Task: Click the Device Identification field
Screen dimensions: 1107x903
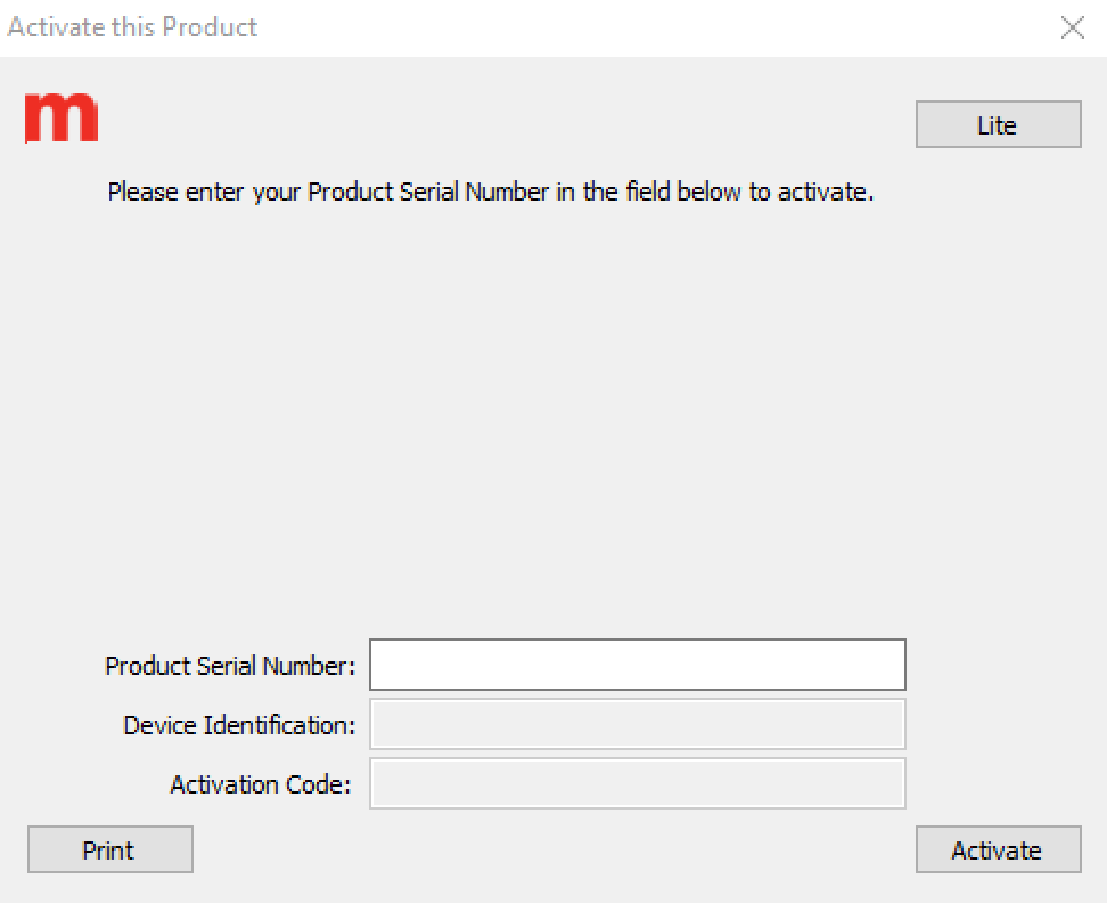Action: (x=637, y=724)
